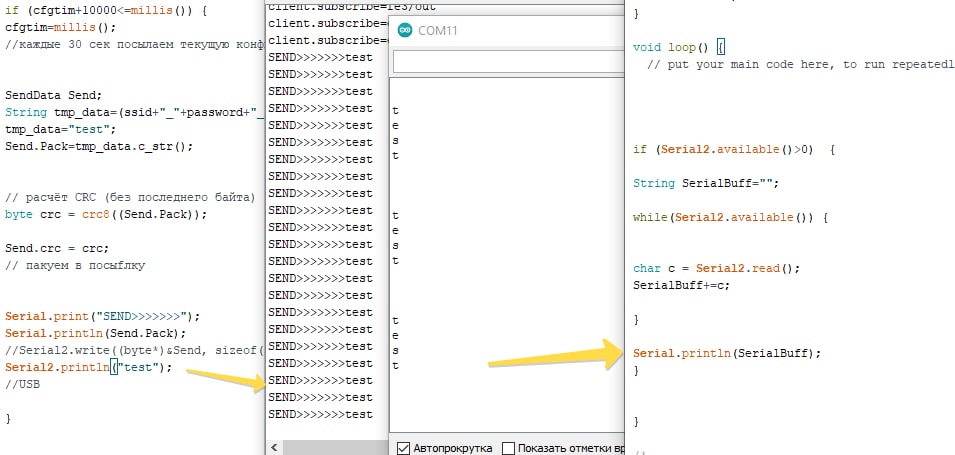Enable the Показать отметки времени checkbox
Image resolution: width=955 pixels, height=455 pixels.
(509, 448)
